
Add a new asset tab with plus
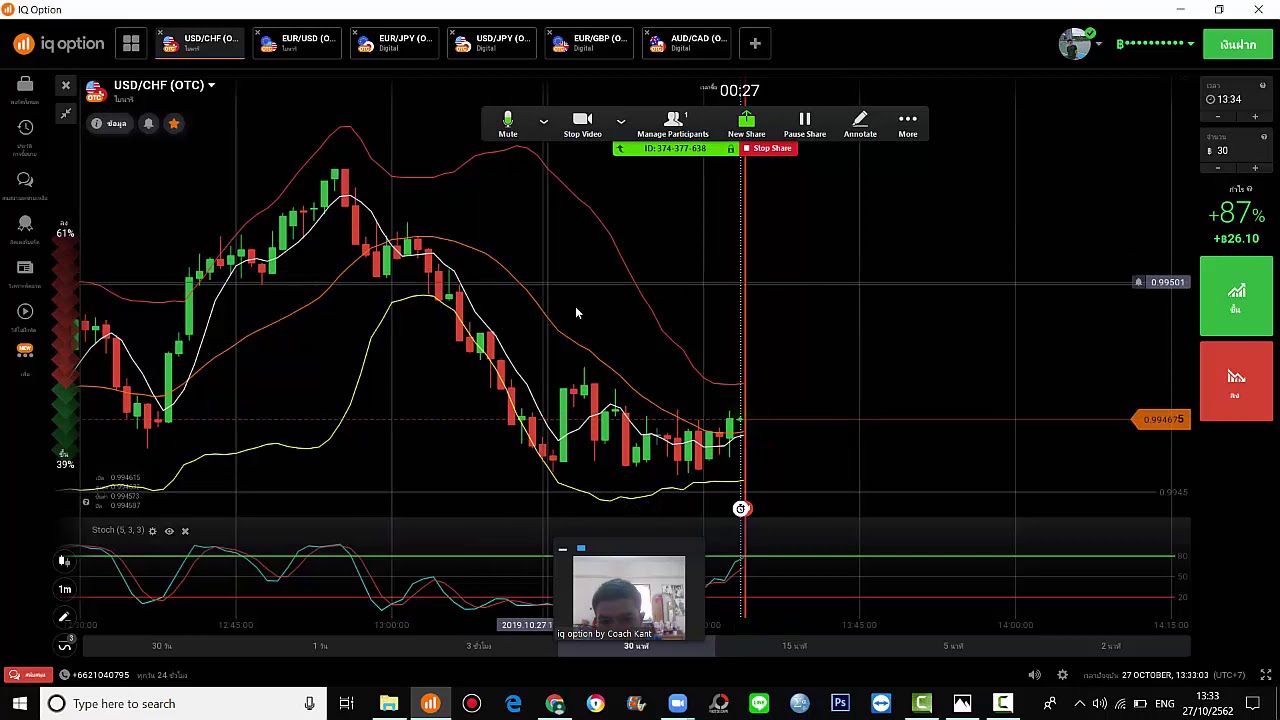[755, 43]
